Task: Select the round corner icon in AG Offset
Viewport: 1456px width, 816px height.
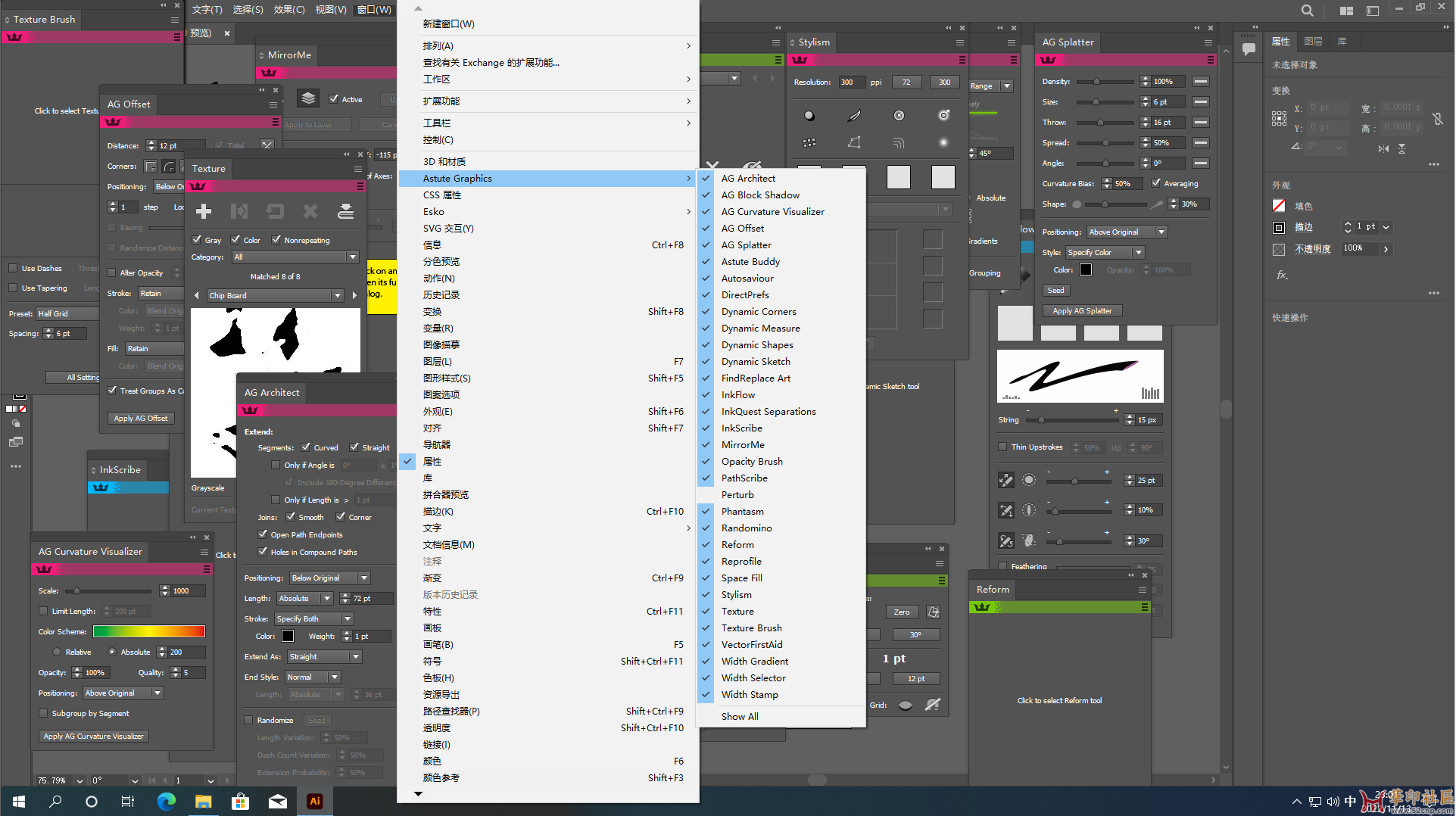Action: 169,167
